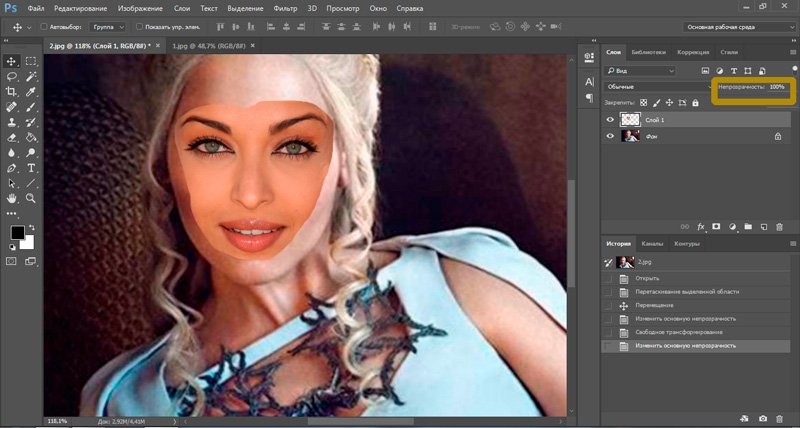Switch to the Каналы tab
800x428 pixels.
point(652,243)
